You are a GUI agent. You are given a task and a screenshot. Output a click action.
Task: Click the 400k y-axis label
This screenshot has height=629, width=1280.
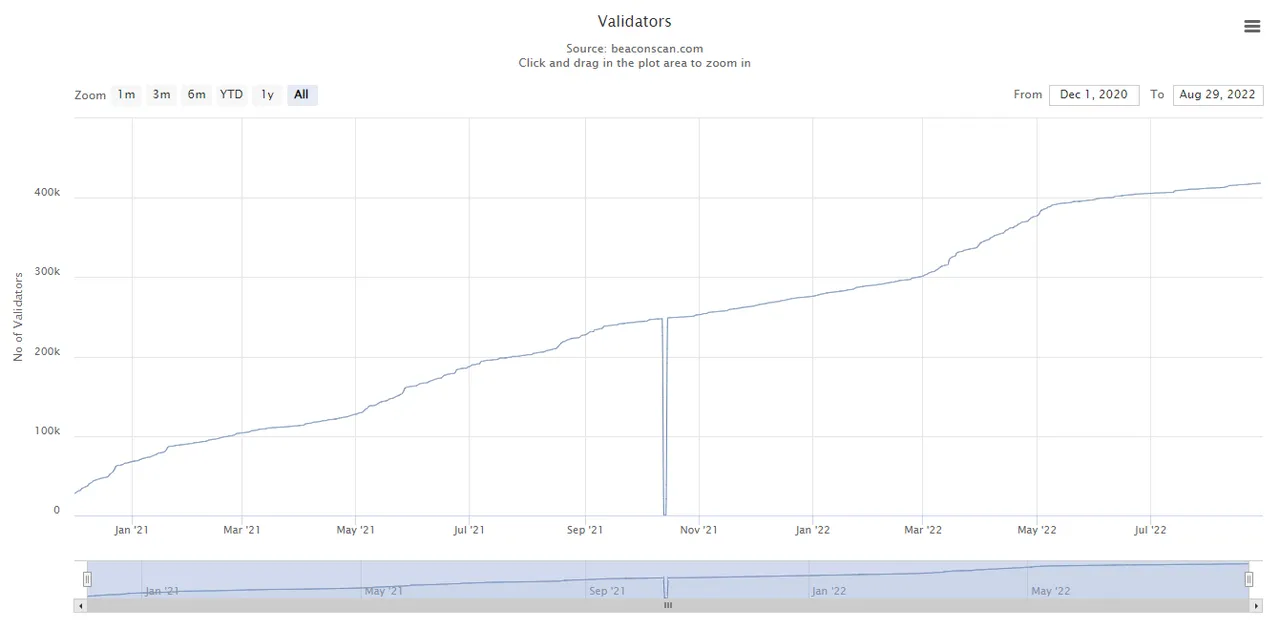coord(47,193)
